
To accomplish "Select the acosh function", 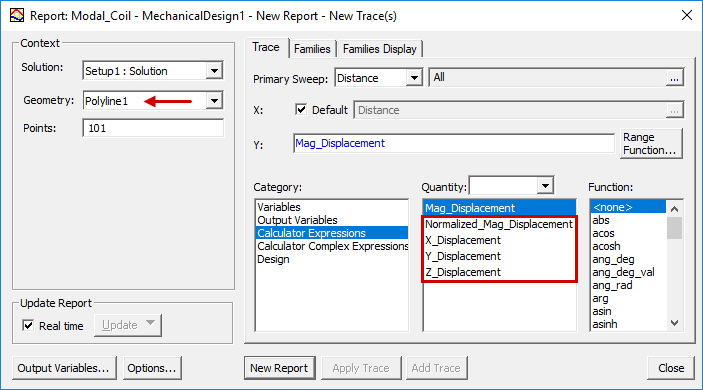I will 606,246.
